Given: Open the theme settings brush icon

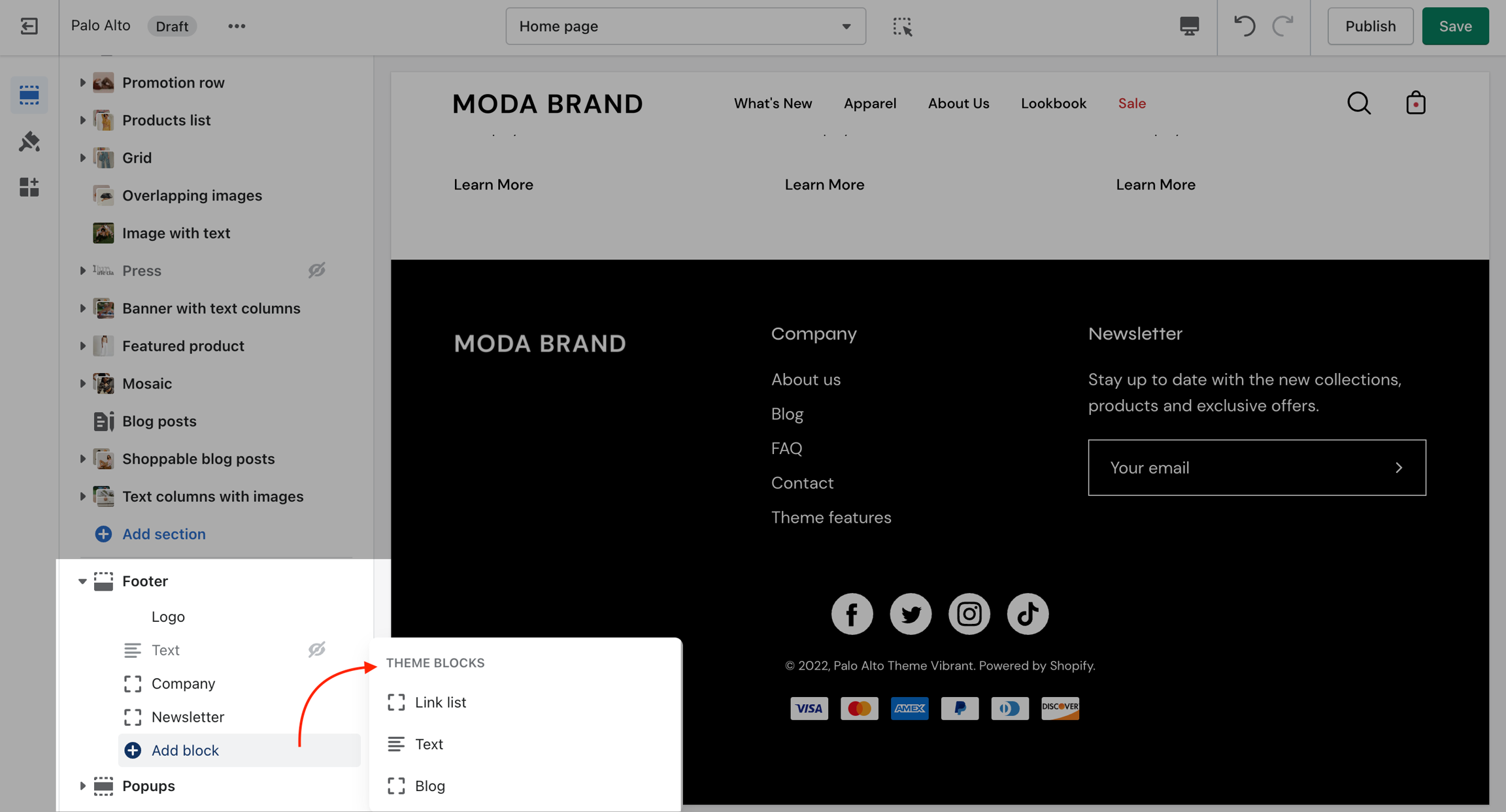Looking at the screenshot, I should click(x=29, y=141).
